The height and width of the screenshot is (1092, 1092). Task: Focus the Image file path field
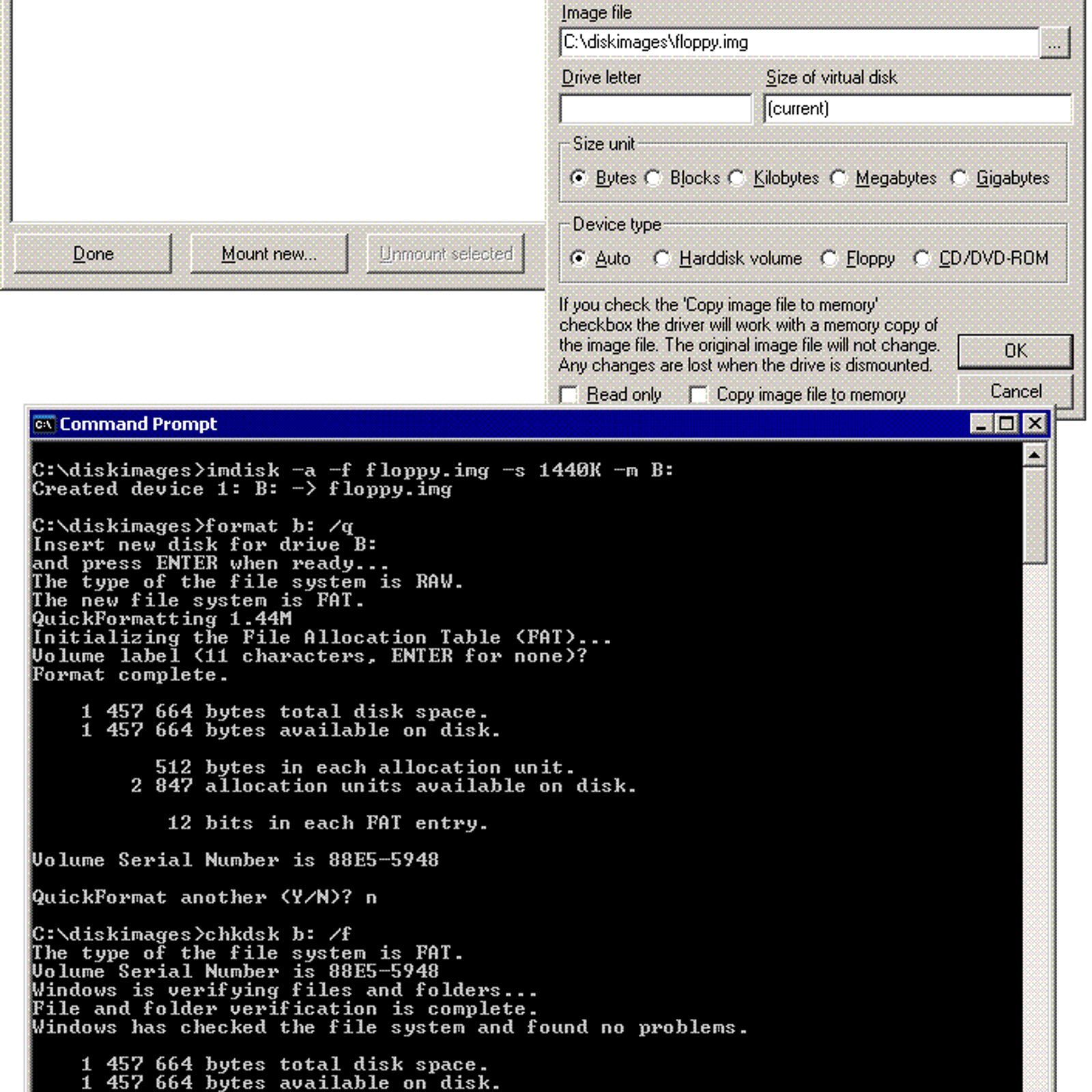pos(799,42)
